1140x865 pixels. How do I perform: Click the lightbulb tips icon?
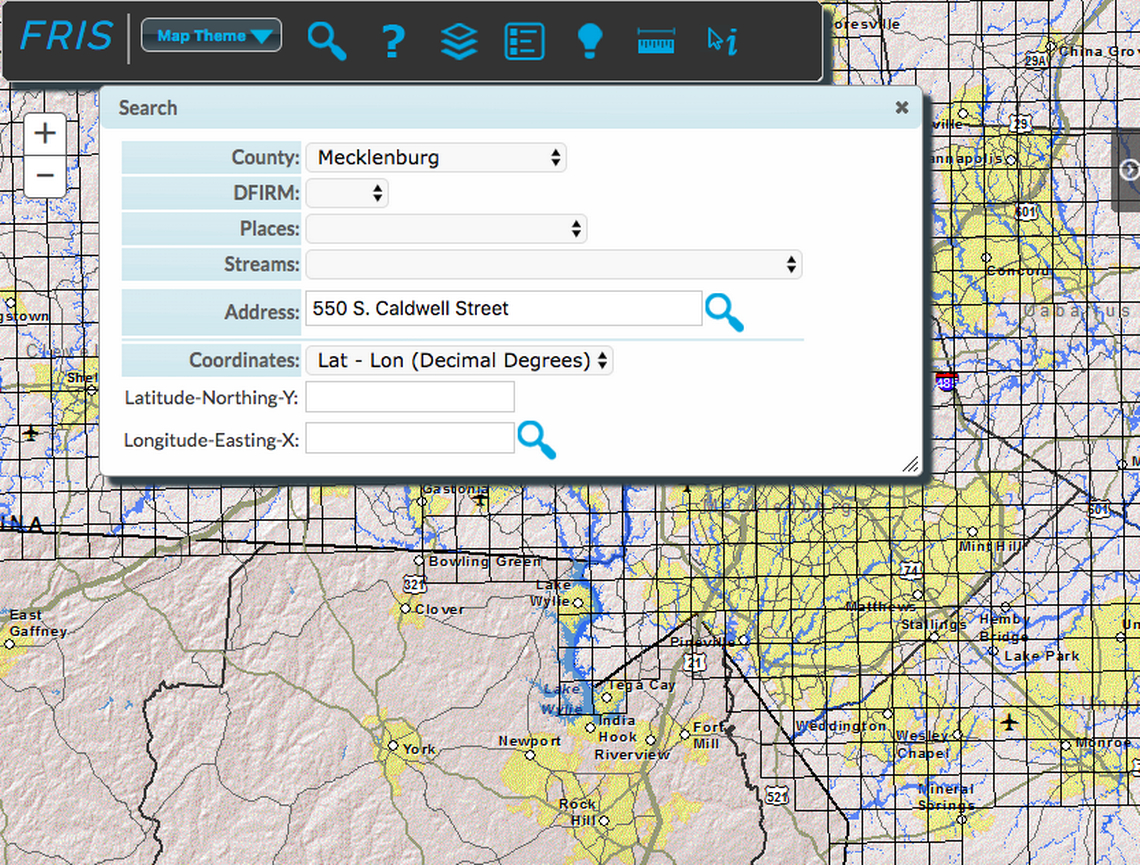coord(590,41)
